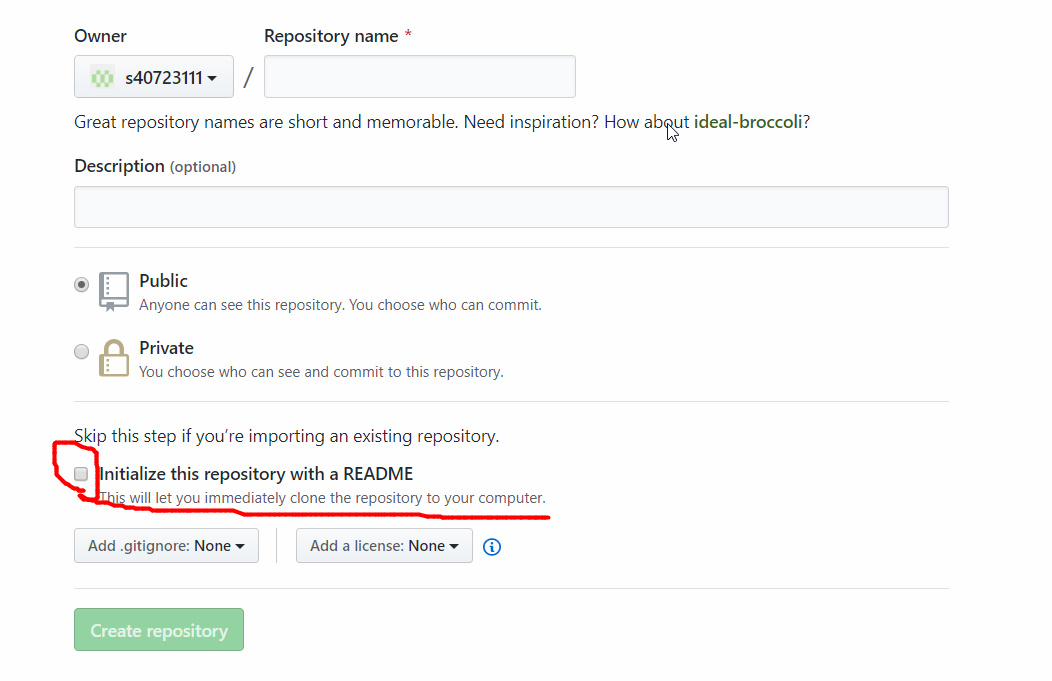Click the Private option label
Screen dimensions: 1052x681
coord(166,348)
